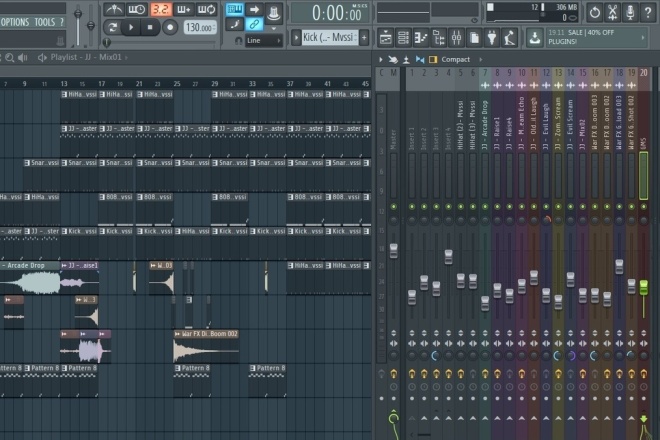Click the Play button
This screenshot has height=440, width=660.
tap(131, 27)
